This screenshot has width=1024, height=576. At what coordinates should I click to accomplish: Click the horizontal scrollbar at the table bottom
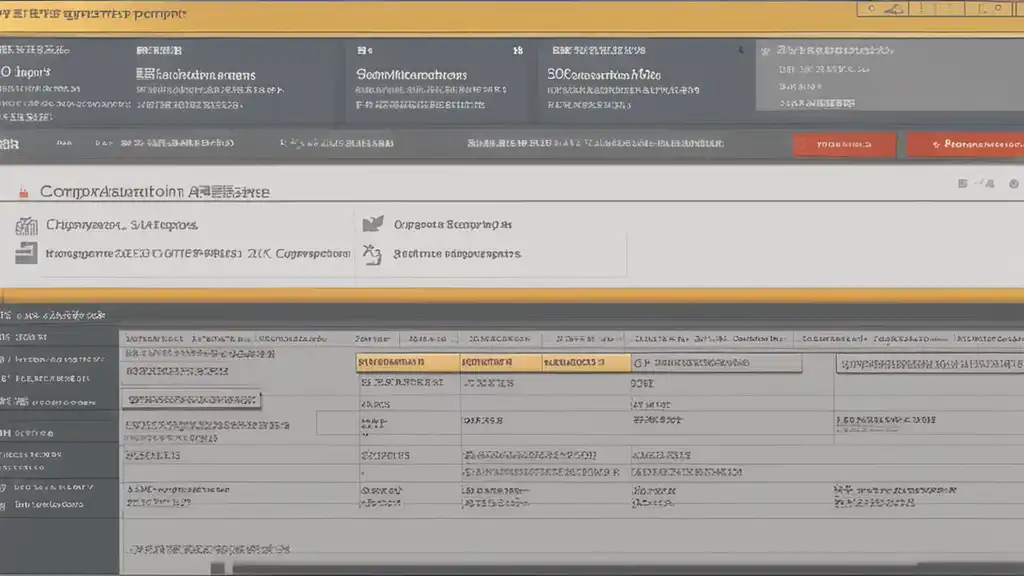coord(627,569)
